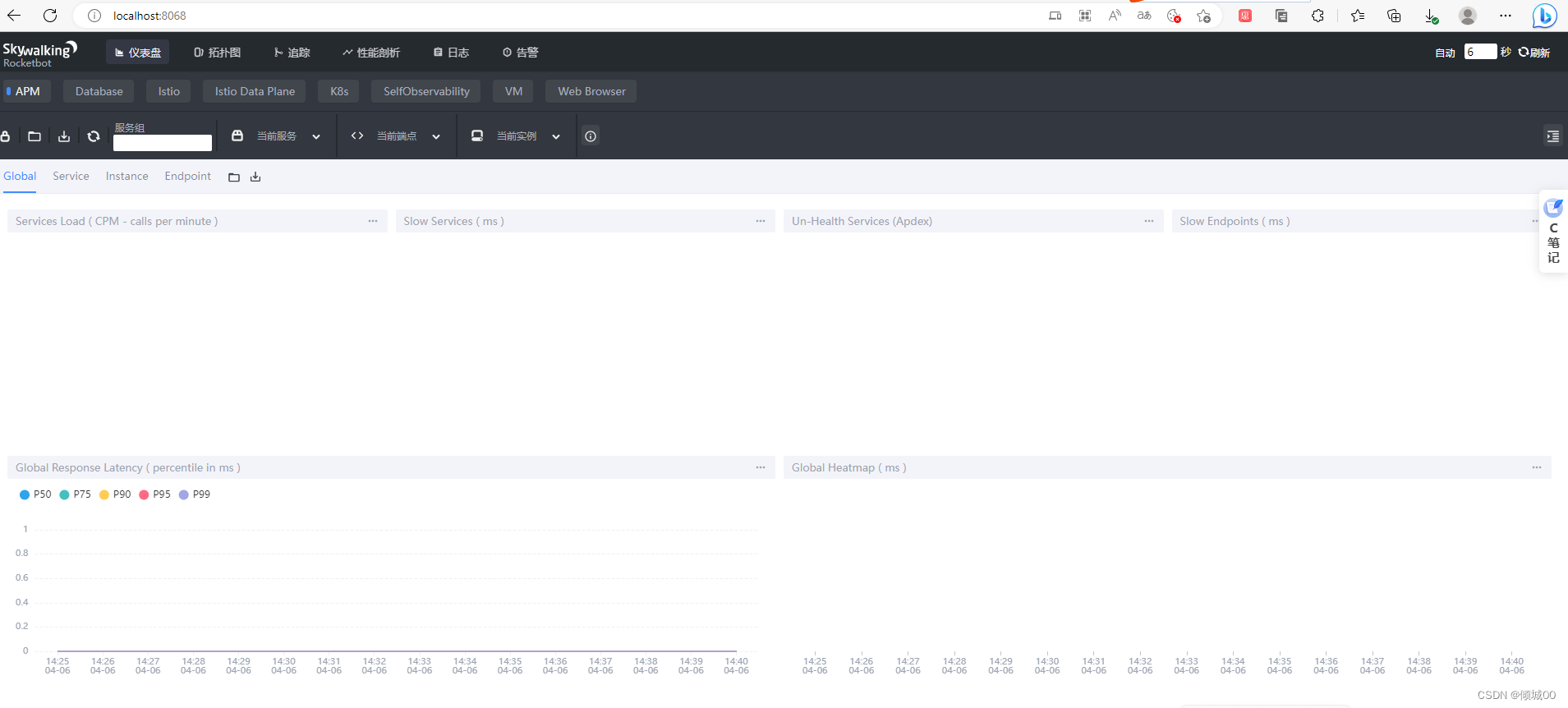Open the browser downloads icon
Viewport: 1568px width, 708px height.
1431,16
